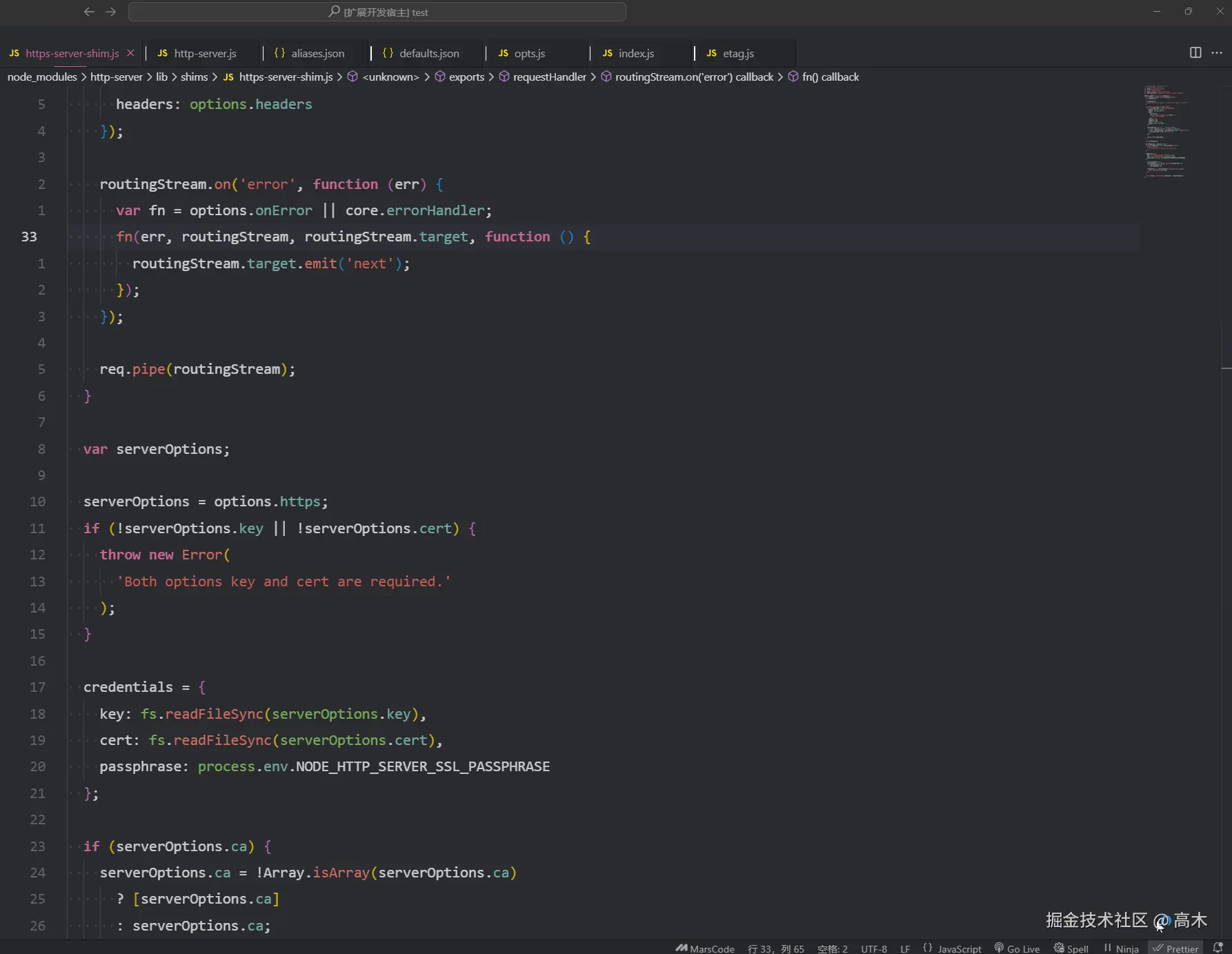Click 'credentials = {' in the editor
The width and height of the screenshot is (1232, 954).
tap(145, 687)
